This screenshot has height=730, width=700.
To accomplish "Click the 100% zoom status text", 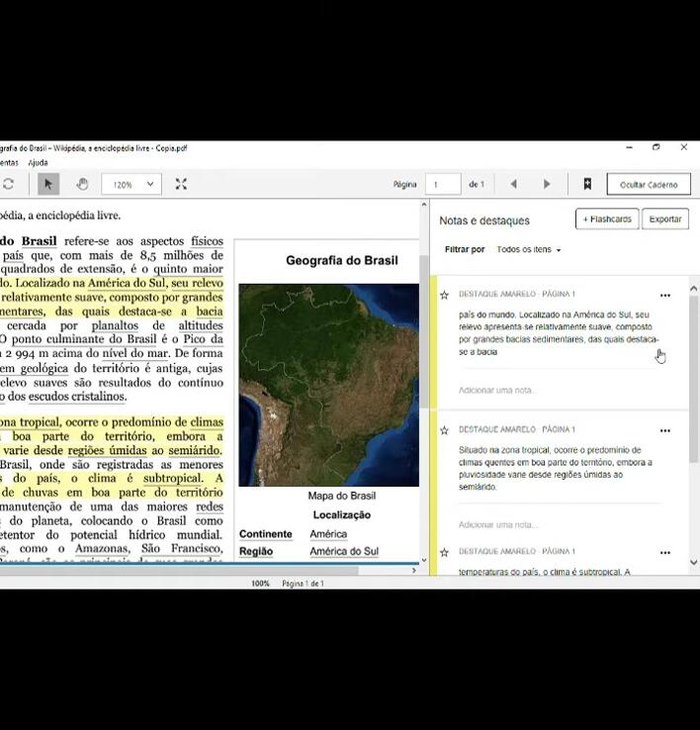I will point(260,583).
